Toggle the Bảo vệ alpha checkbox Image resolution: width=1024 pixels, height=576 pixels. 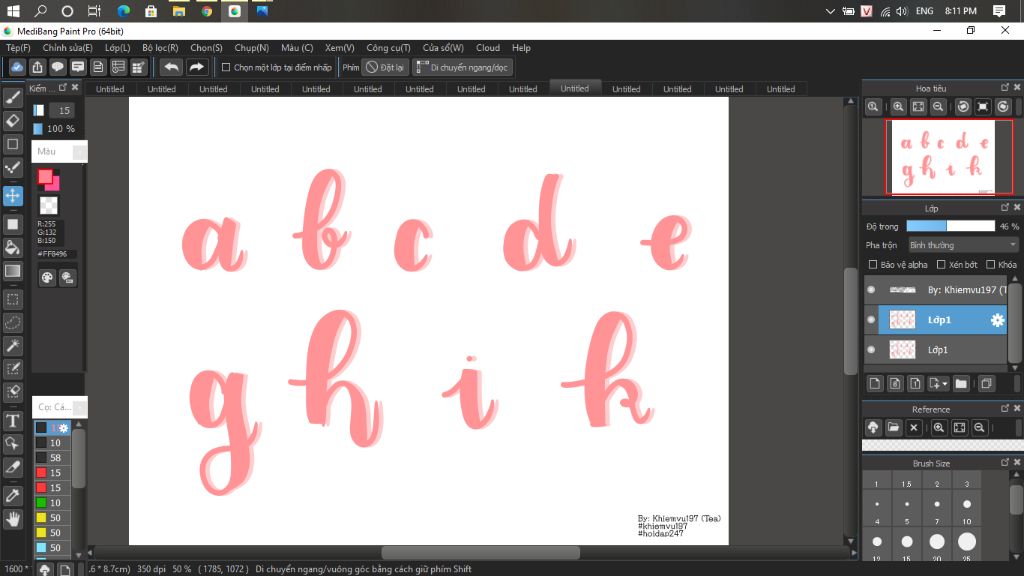(872, 264)
